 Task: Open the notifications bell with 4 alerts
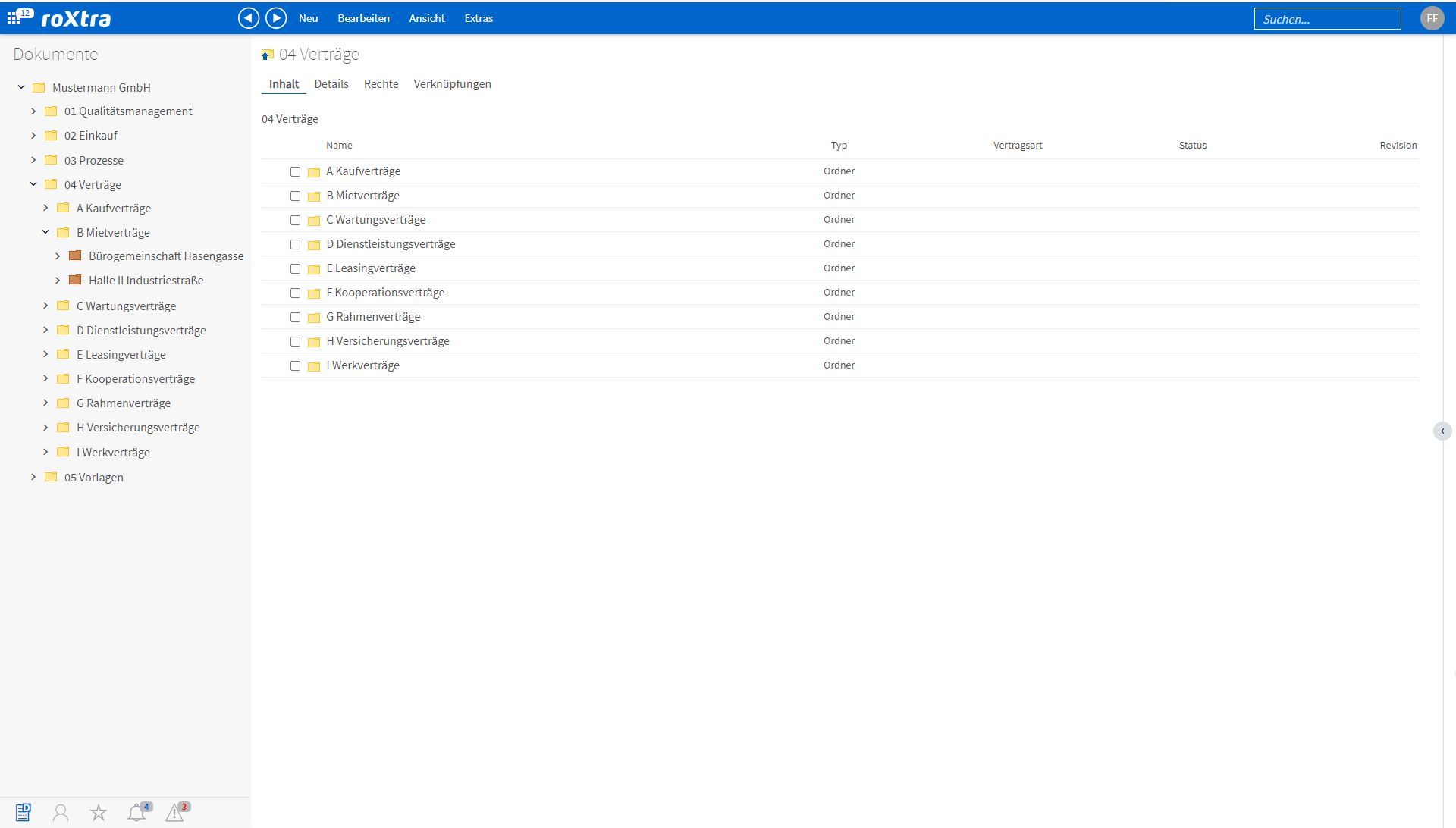[x=137, y=812]
